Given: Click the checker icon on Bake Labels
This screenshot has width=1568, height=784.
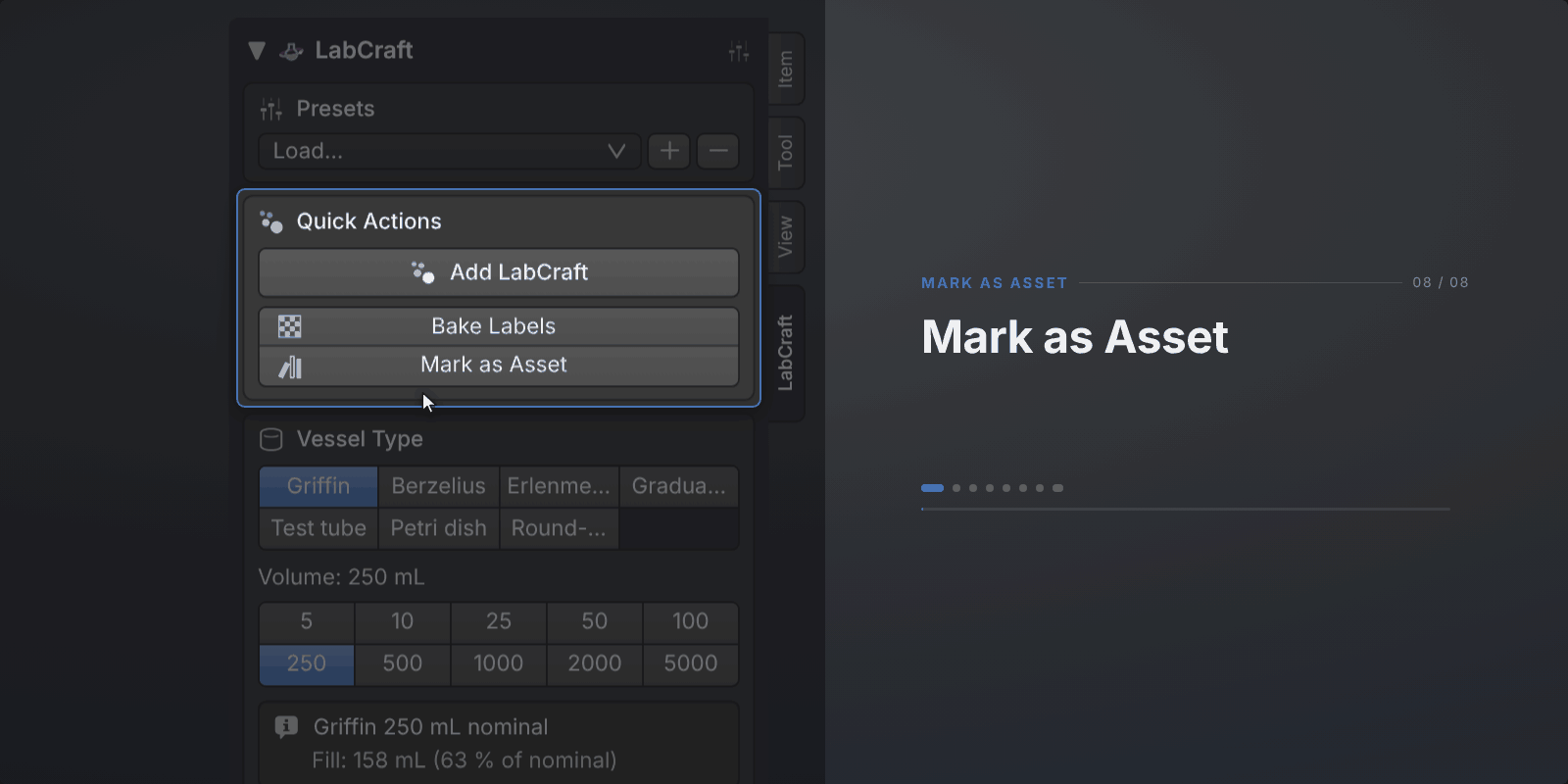Looking at the screenshot, I should [290, 326].
